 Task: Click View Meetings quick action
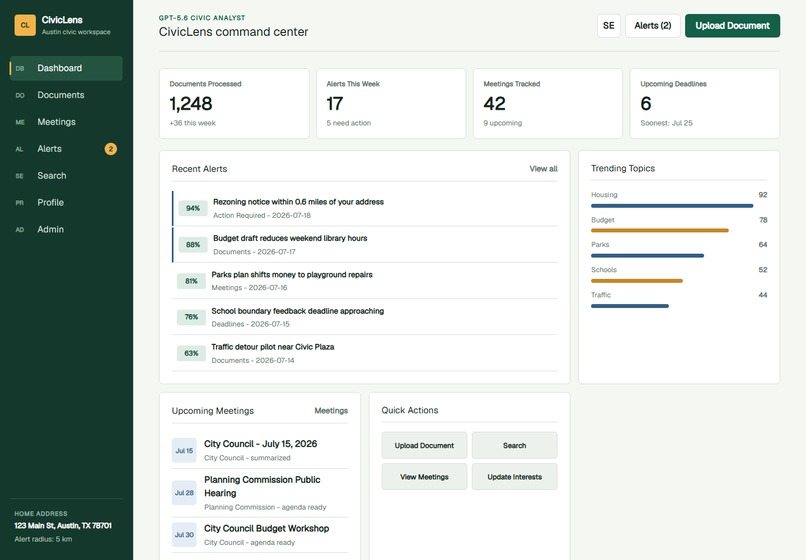tap(424, 477)
